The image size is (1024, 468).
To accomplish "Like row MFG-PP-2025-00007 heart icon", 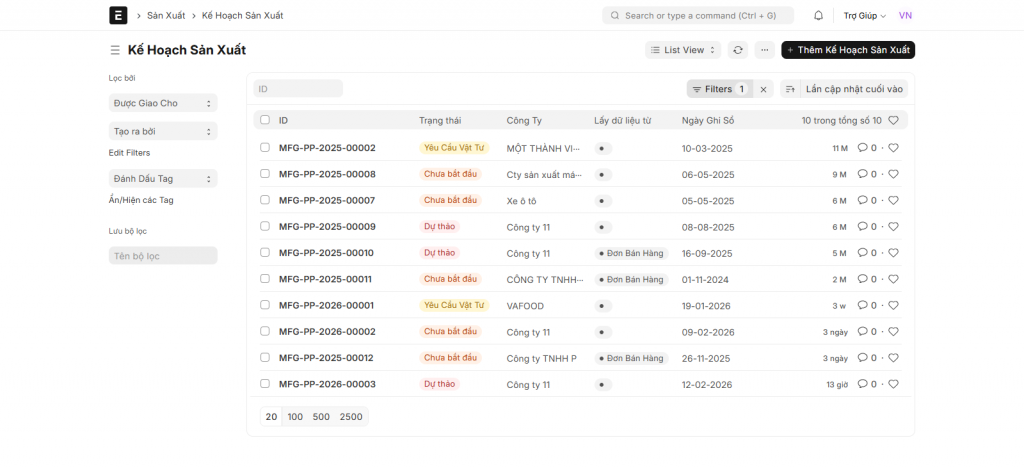I will tap(893, 200).
